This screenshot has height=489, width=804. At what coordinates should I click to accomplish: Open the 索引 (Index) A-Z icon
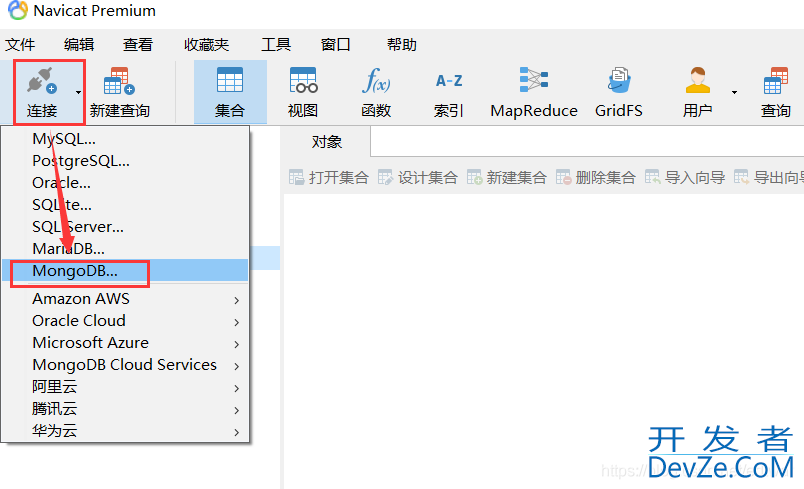(449, 82)
